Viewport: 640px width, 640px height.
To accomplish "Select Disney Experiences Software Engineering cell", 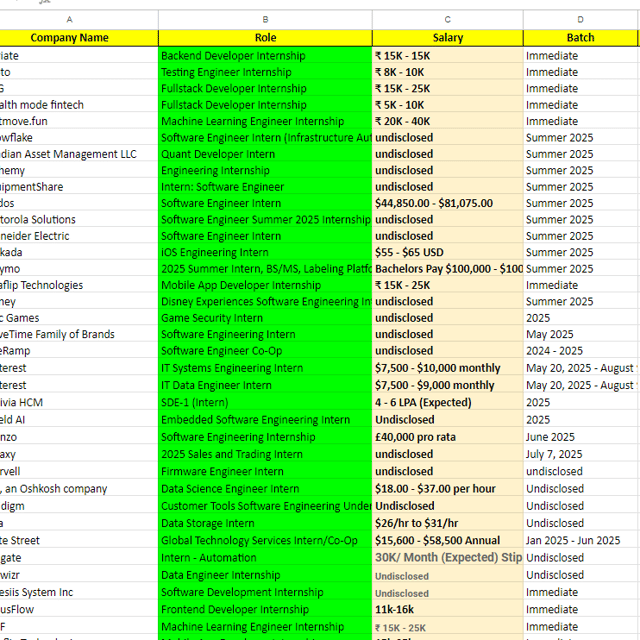I will pyautogui.click(x=265, y=302).
